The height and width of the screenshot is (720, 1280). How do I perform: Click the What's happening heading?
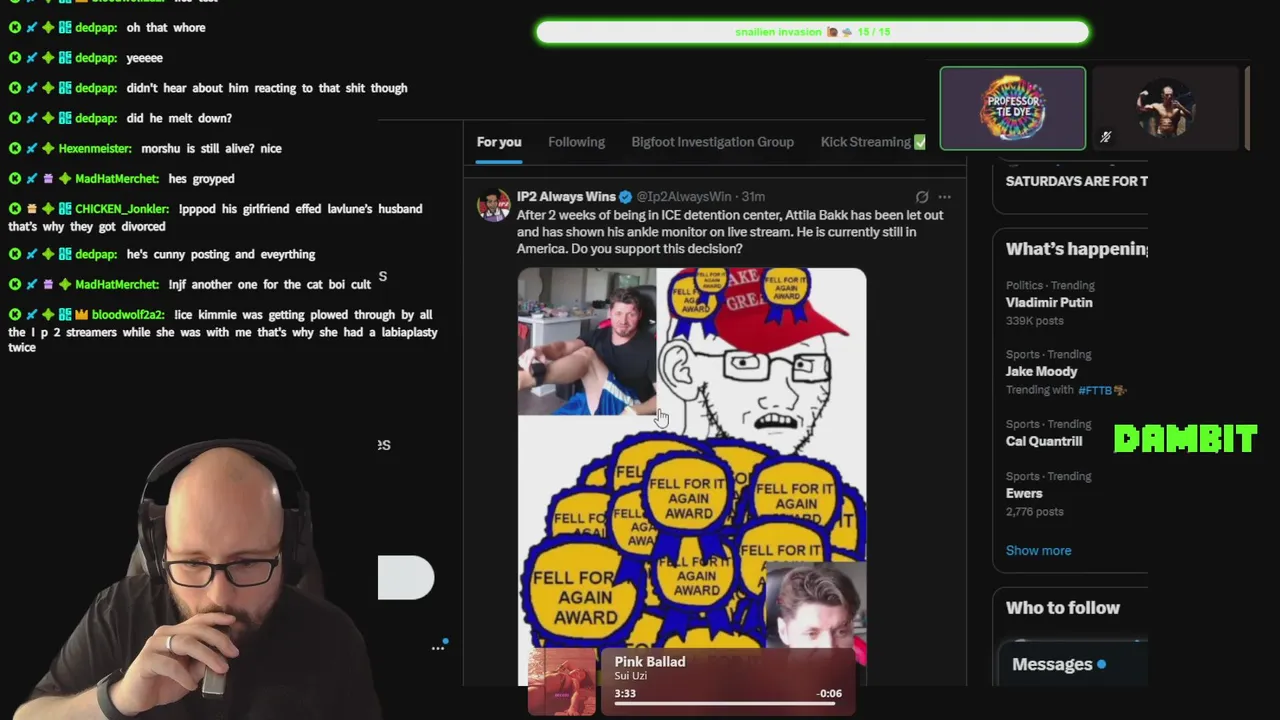tap(1077, 249)
